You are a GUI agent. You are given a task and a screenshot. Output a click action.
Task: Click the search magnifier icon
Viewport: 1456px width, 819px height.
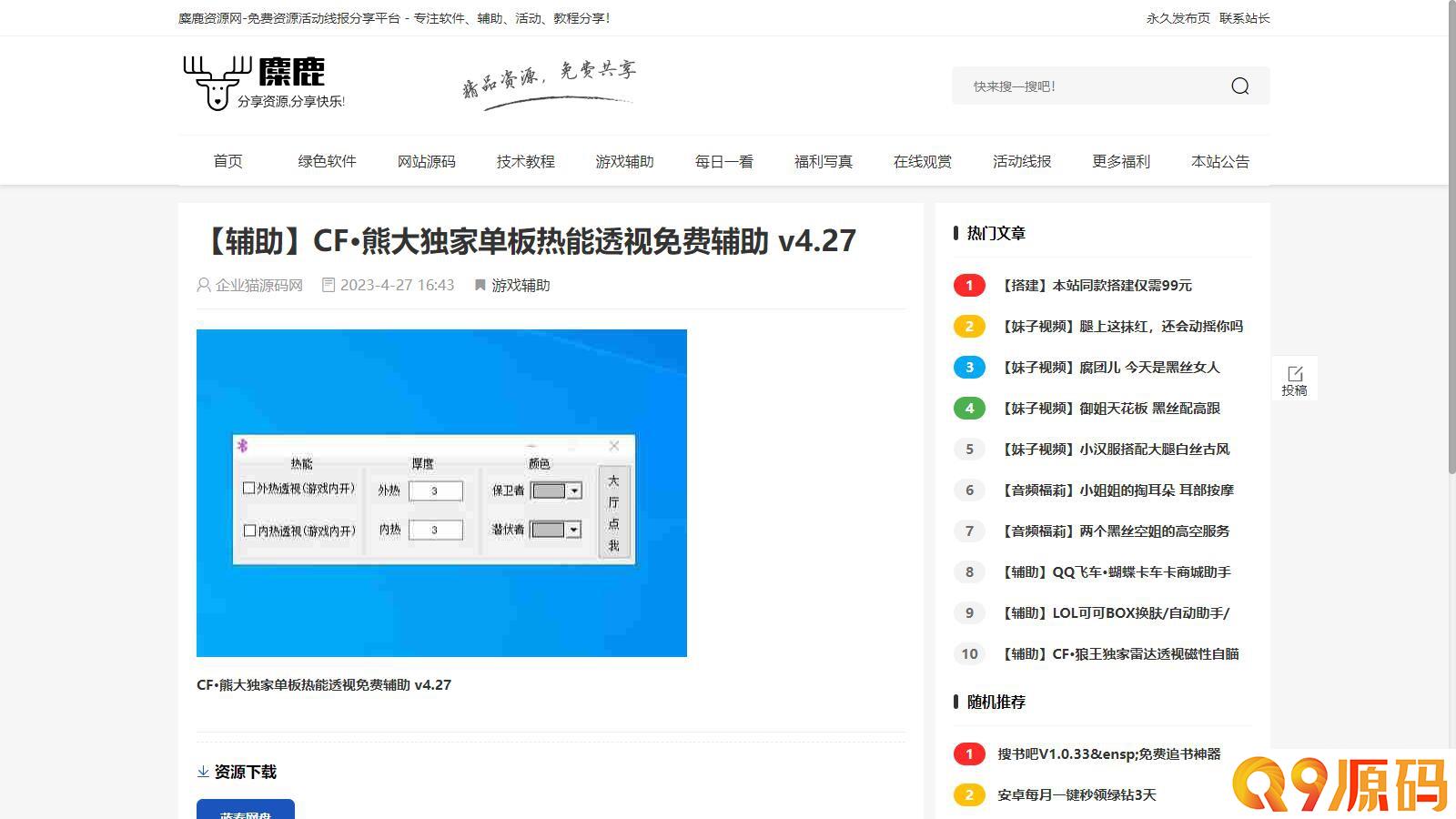1239,86
